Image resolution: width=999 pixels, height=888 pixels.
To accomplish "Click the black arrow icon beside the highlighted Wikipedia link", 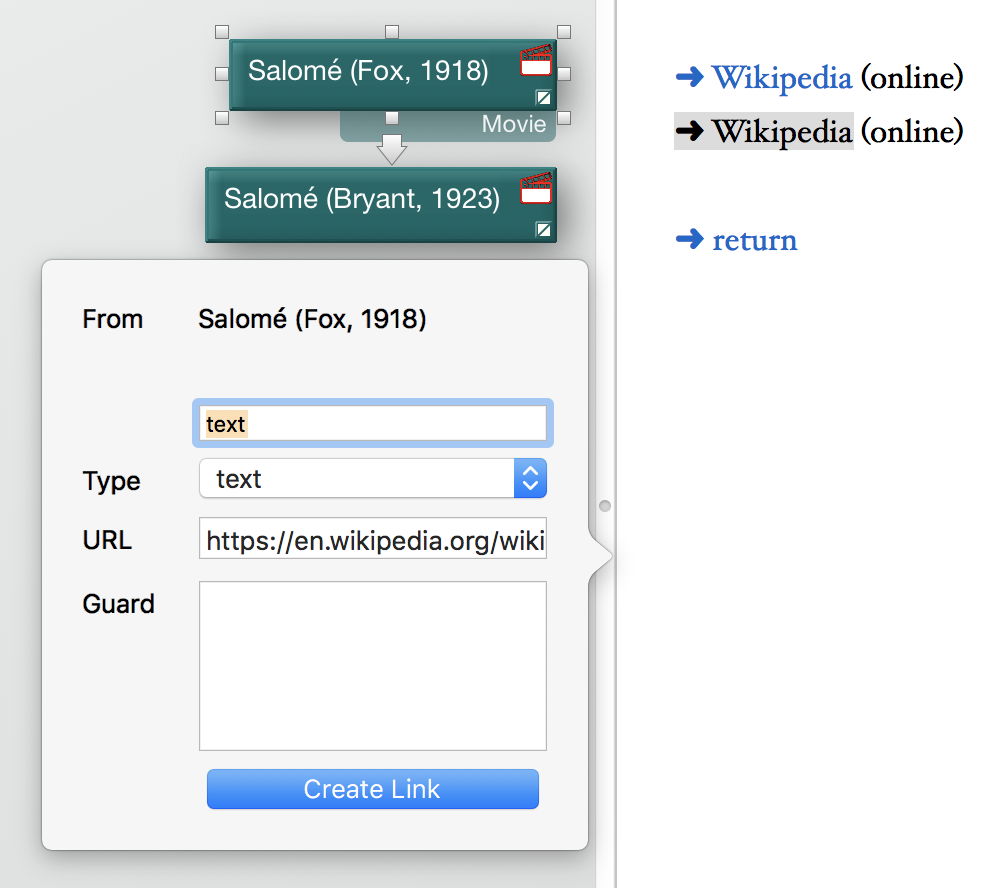I will point(691,131).
